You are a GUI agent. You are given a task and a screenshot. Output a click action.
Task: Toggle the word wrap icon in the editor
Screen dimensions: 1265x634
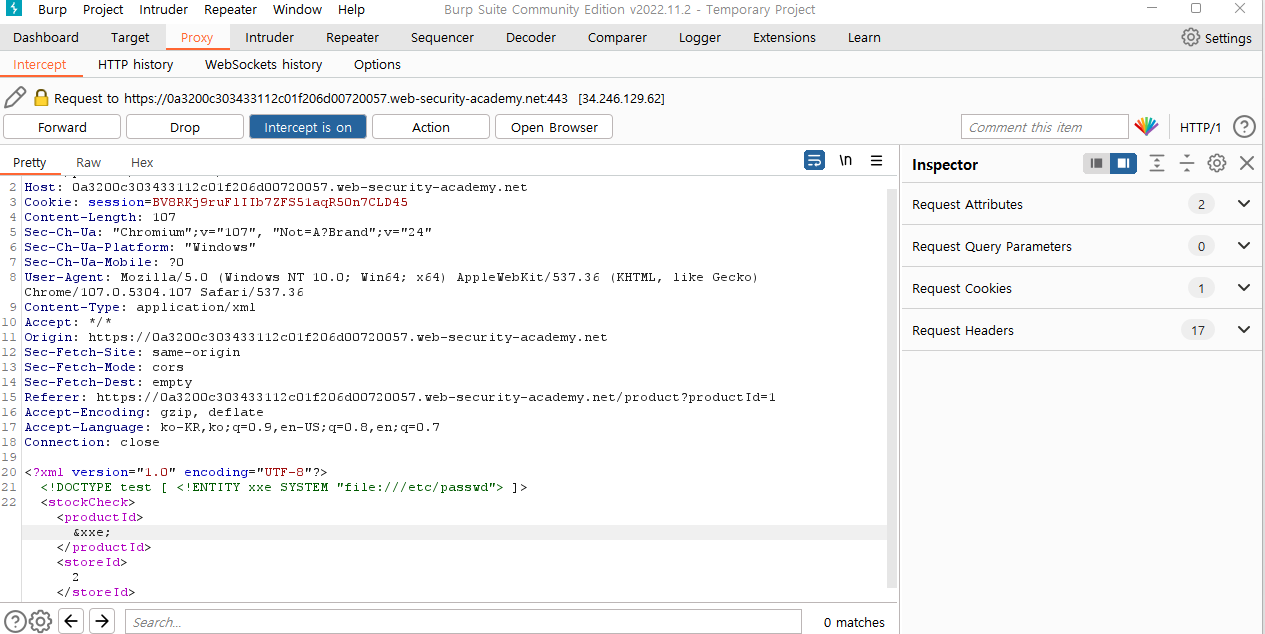[814, 160]
